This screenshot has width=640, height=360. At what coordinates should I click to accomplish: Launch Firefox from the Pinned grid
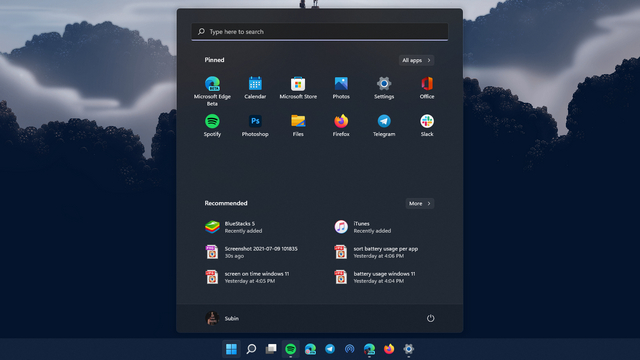coord(341,125)
